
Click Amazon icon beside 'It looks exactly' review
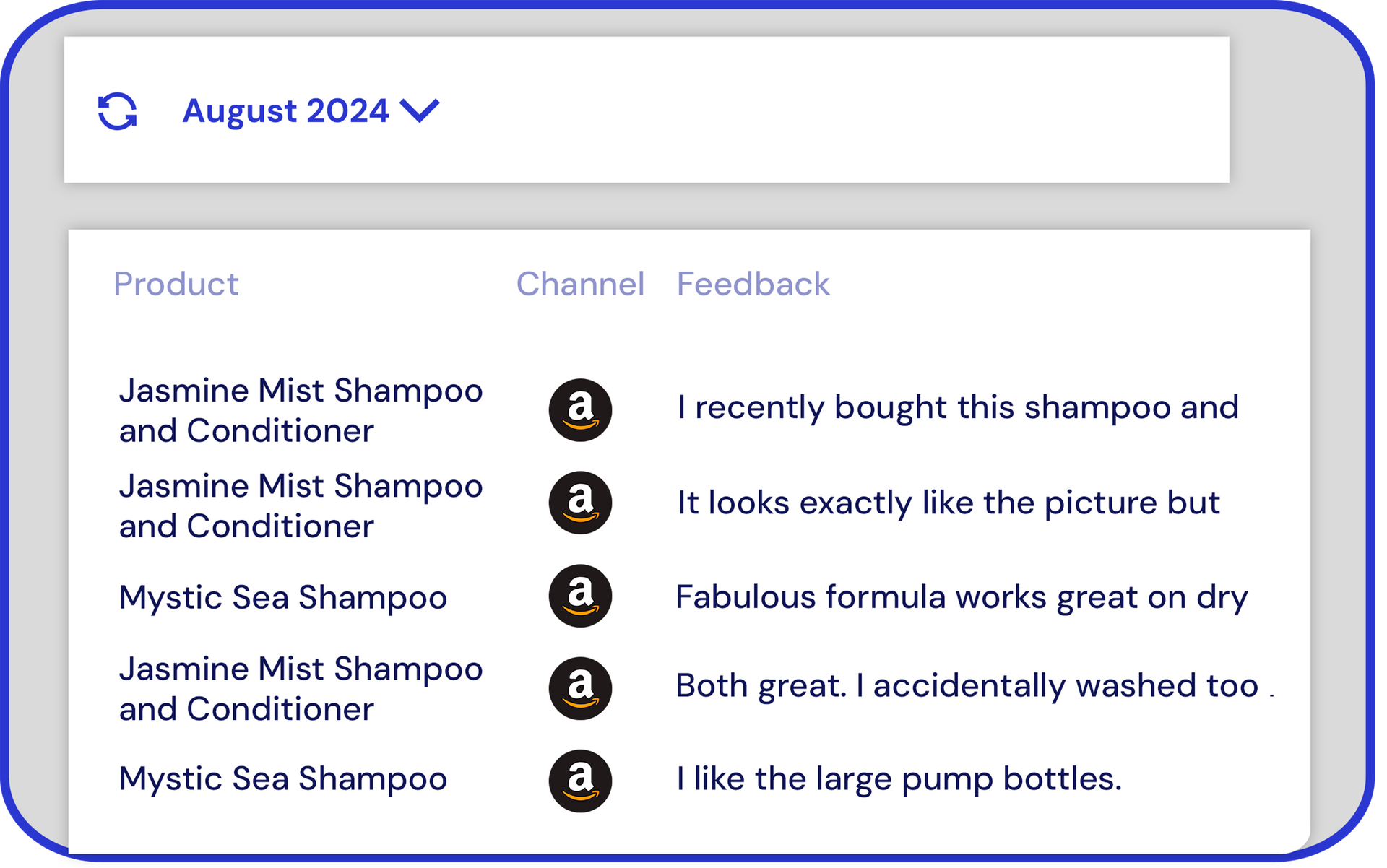coord(580,503)
